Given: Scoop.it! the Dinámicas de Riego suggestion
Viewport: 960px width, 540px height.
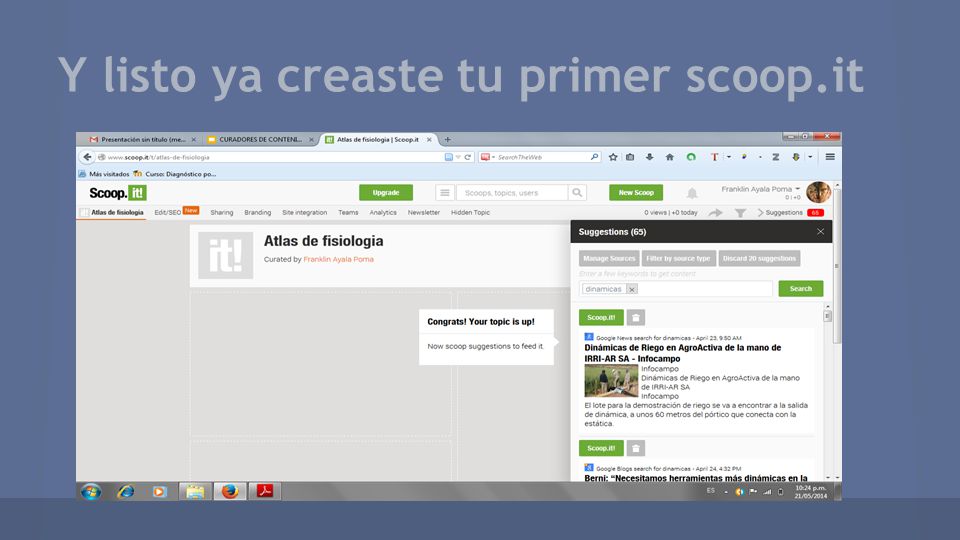Looking at the screenshot, I should pyautogui.click(x=601, y=318).
